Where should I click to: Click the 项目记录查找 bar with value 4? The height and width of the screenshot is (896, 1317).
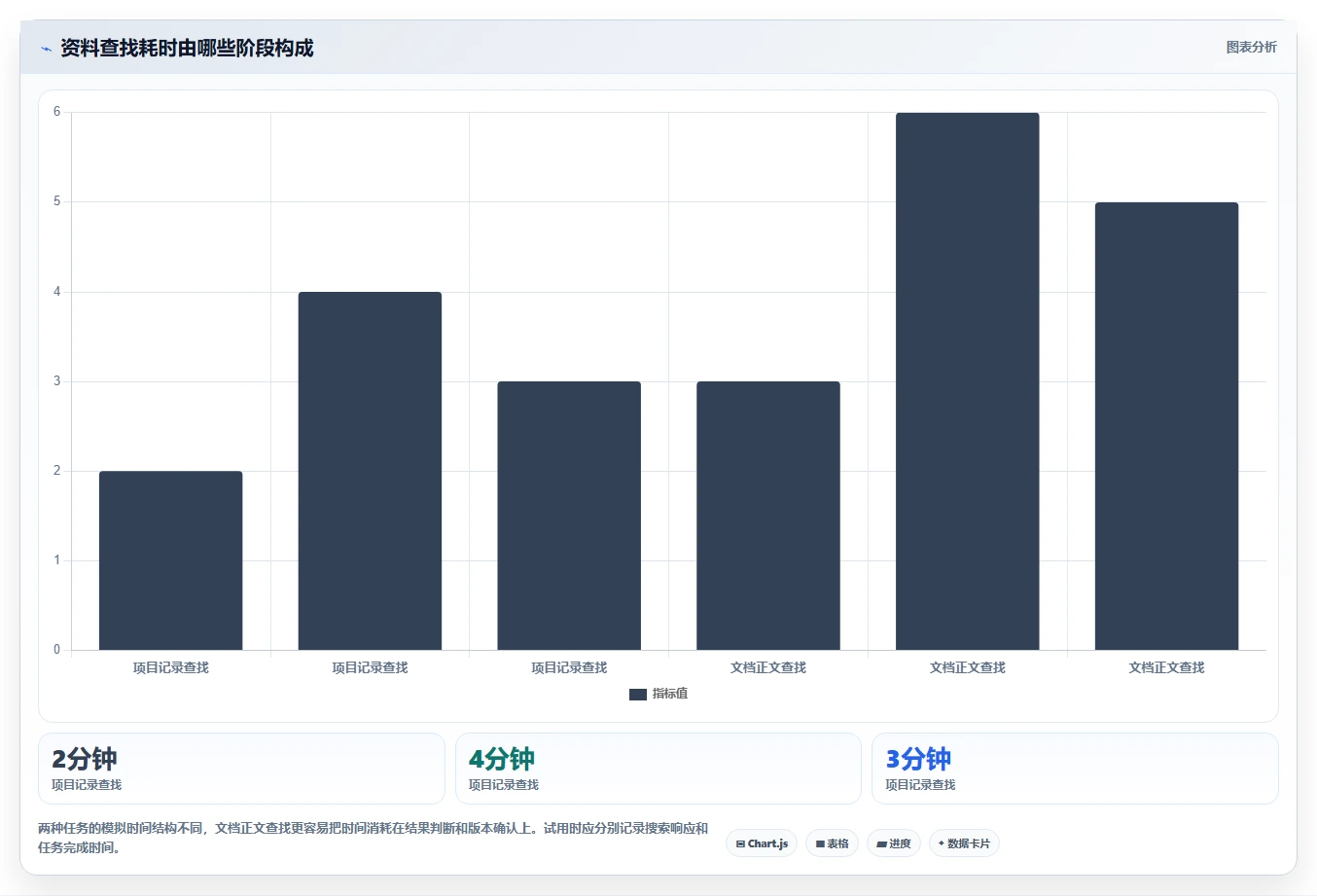pyautogui.click(x=370, y=471)
